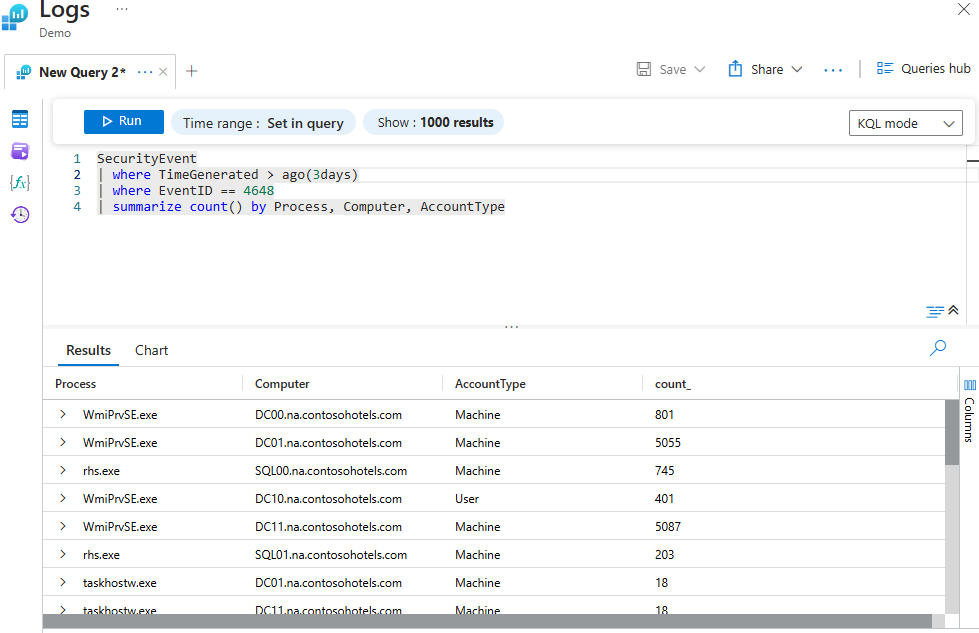Open Queries hub

(x=923, y=69)
